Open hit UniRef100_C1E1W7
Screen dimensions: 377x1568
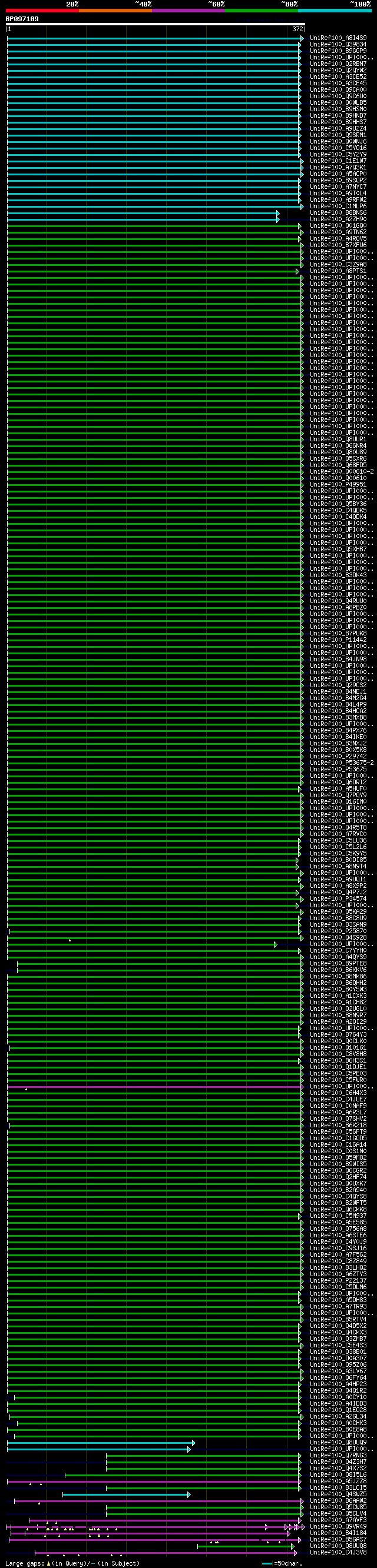click(x=338, y=161)
